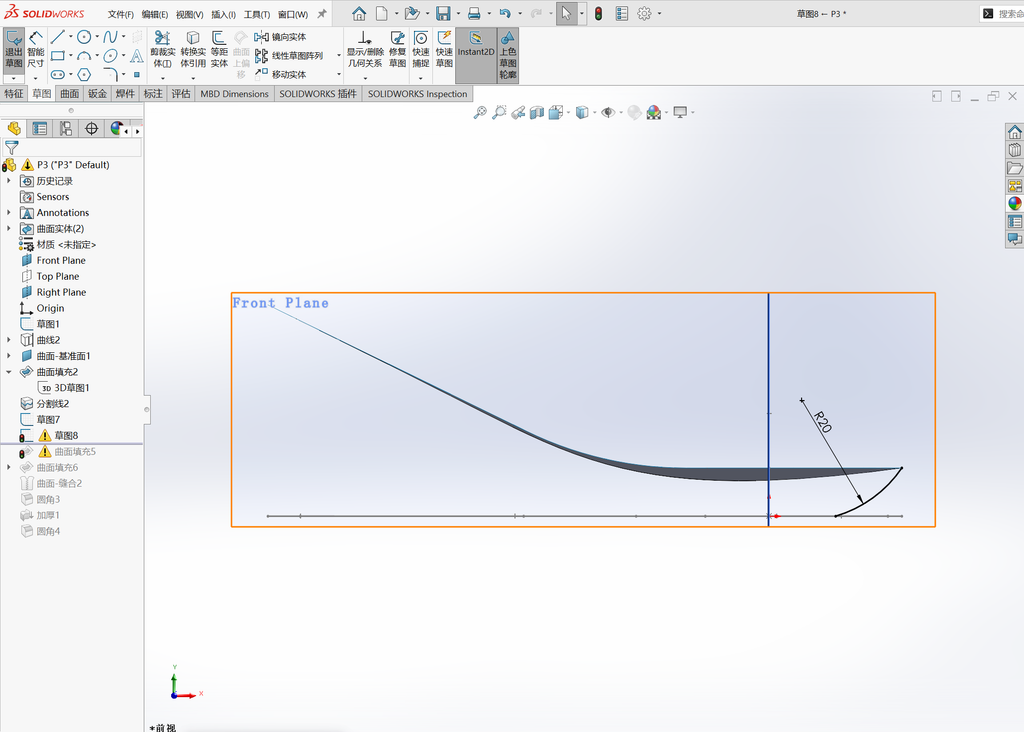This screenshot has width=1024, height=732.
Task: Click Offset Entities (等距实体) tool
Action: click(219, 50)
